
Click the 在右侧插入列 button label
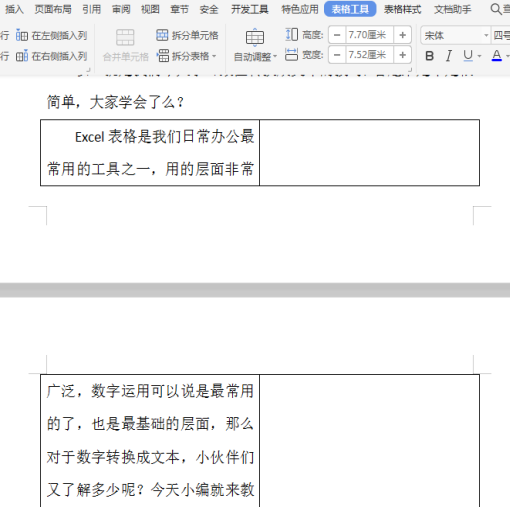tap(59, 56)
